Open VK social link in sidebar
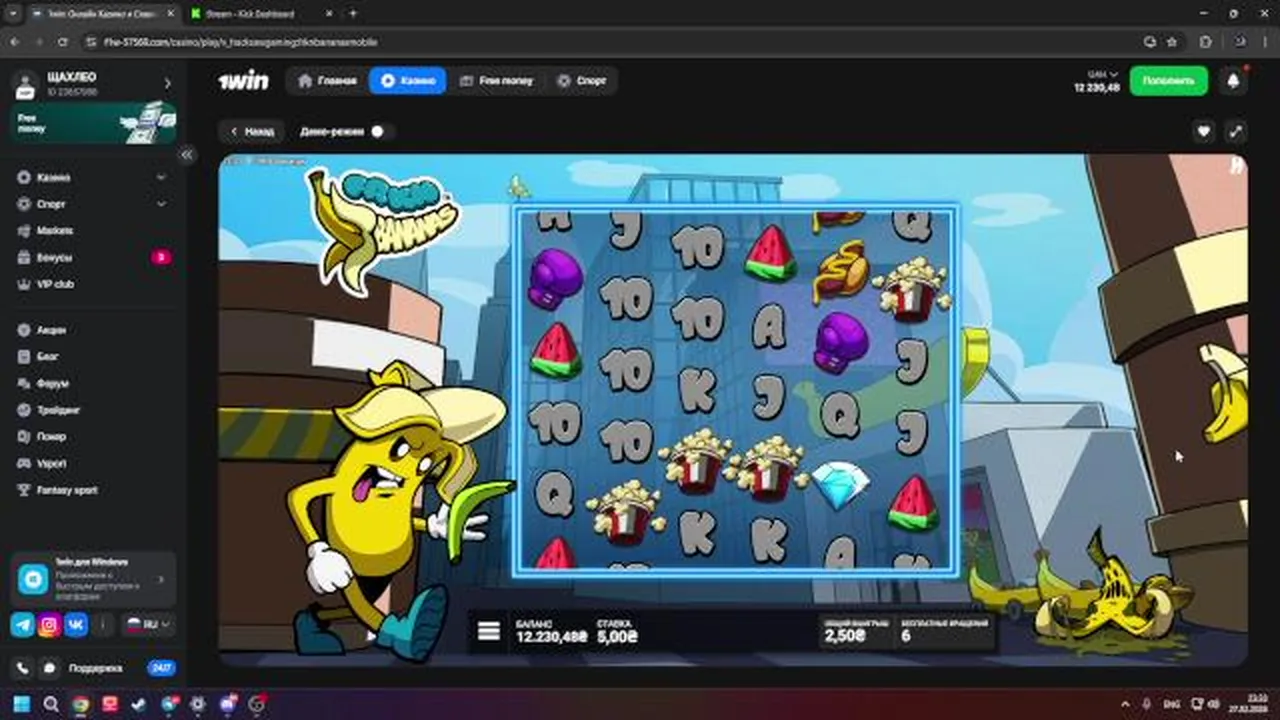The width and height of the screenshot is (1280, 720). [76, 624]
